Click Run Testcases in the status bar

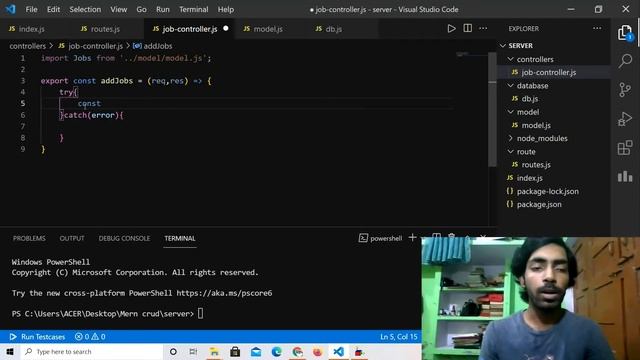[37, 337]
